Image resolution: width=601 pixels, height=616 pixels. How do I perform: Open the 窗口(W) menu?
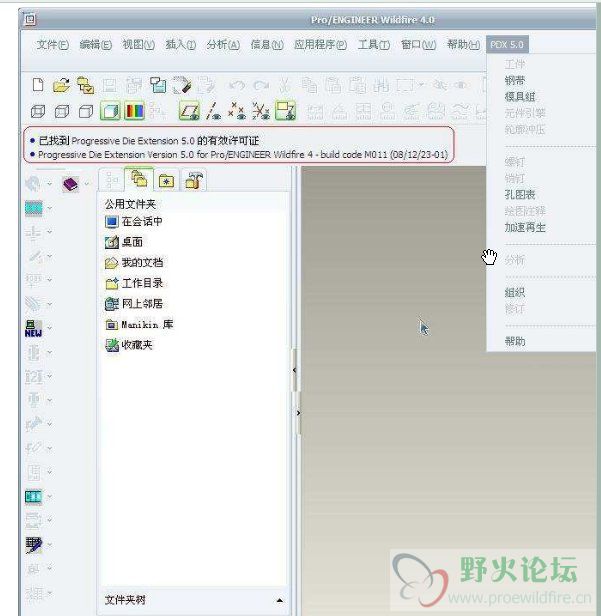pos(418,45)
